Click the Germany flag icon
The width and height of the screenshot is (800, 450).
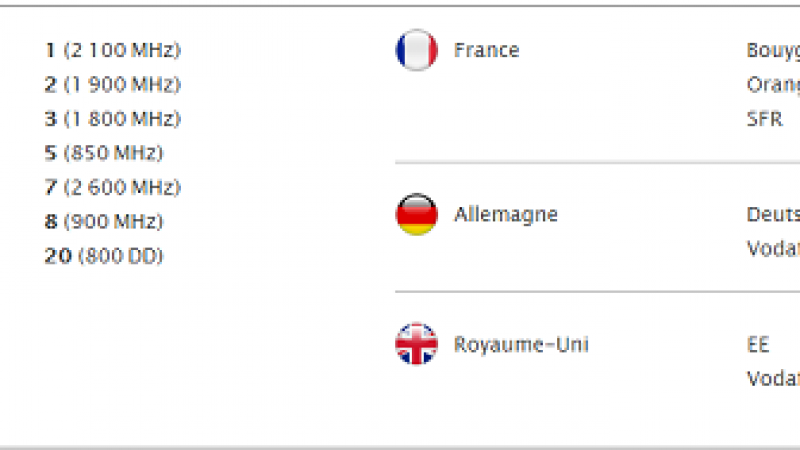[x=416, y=215]
